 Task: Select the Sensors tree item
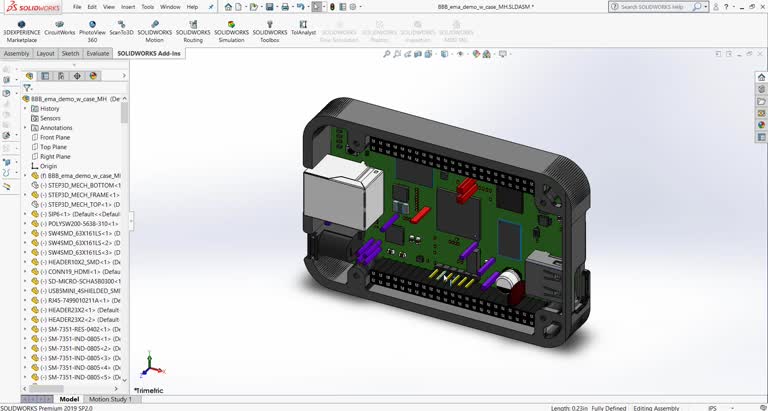(x=46, y=118)
